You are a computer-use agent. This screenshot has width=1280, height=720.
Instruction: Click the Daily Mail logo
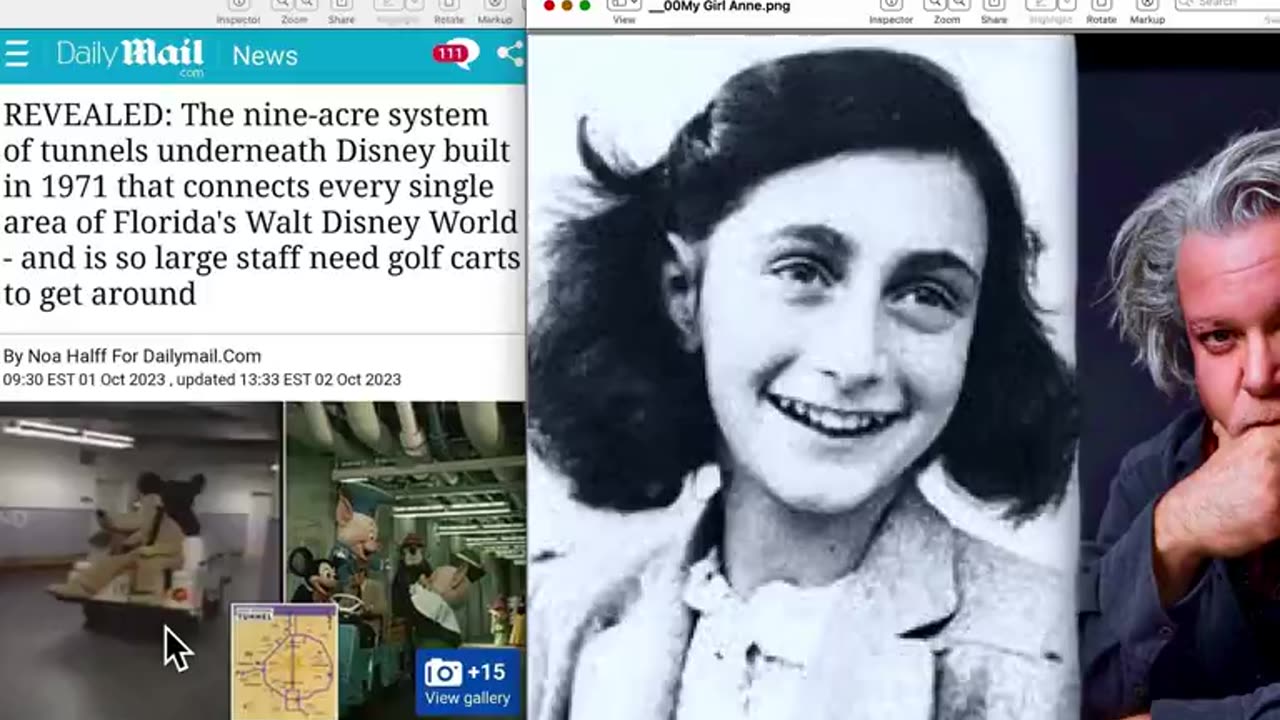pos(130,56)
